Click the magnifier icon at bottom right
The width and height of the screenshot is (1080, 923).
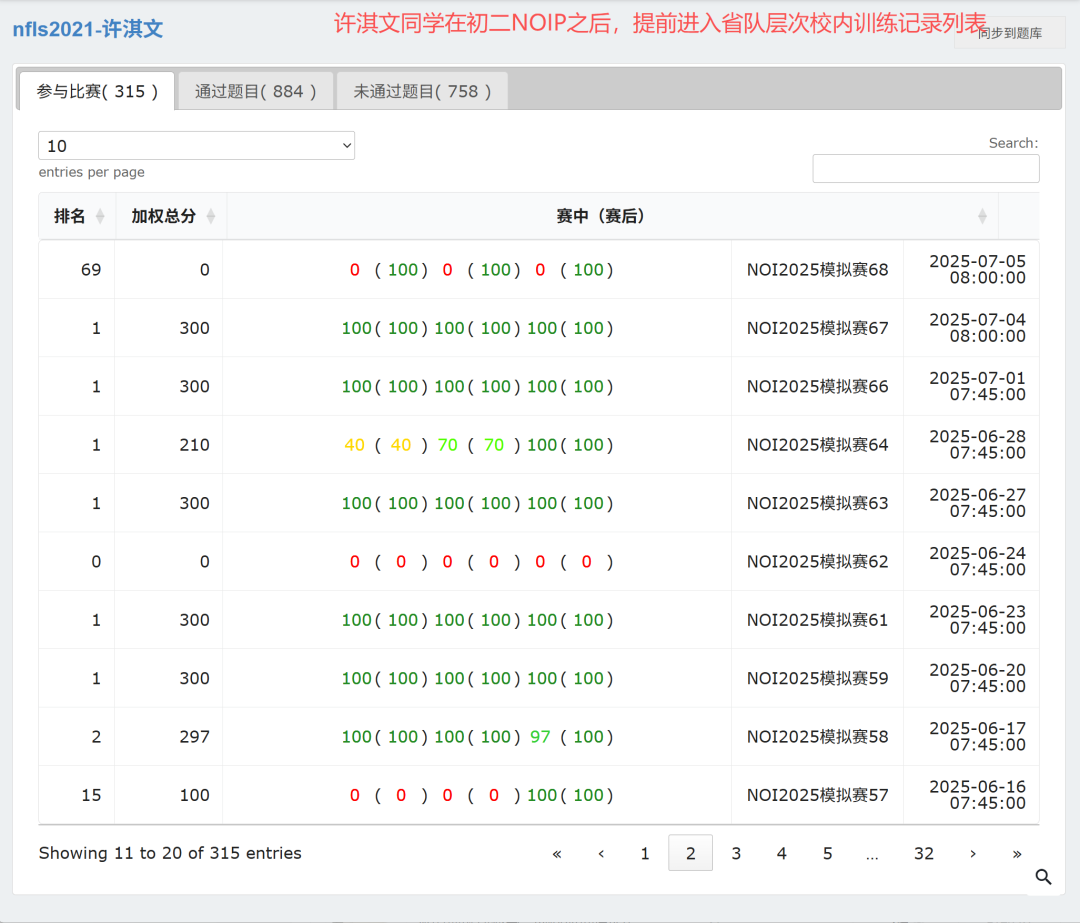point(1043,877)
